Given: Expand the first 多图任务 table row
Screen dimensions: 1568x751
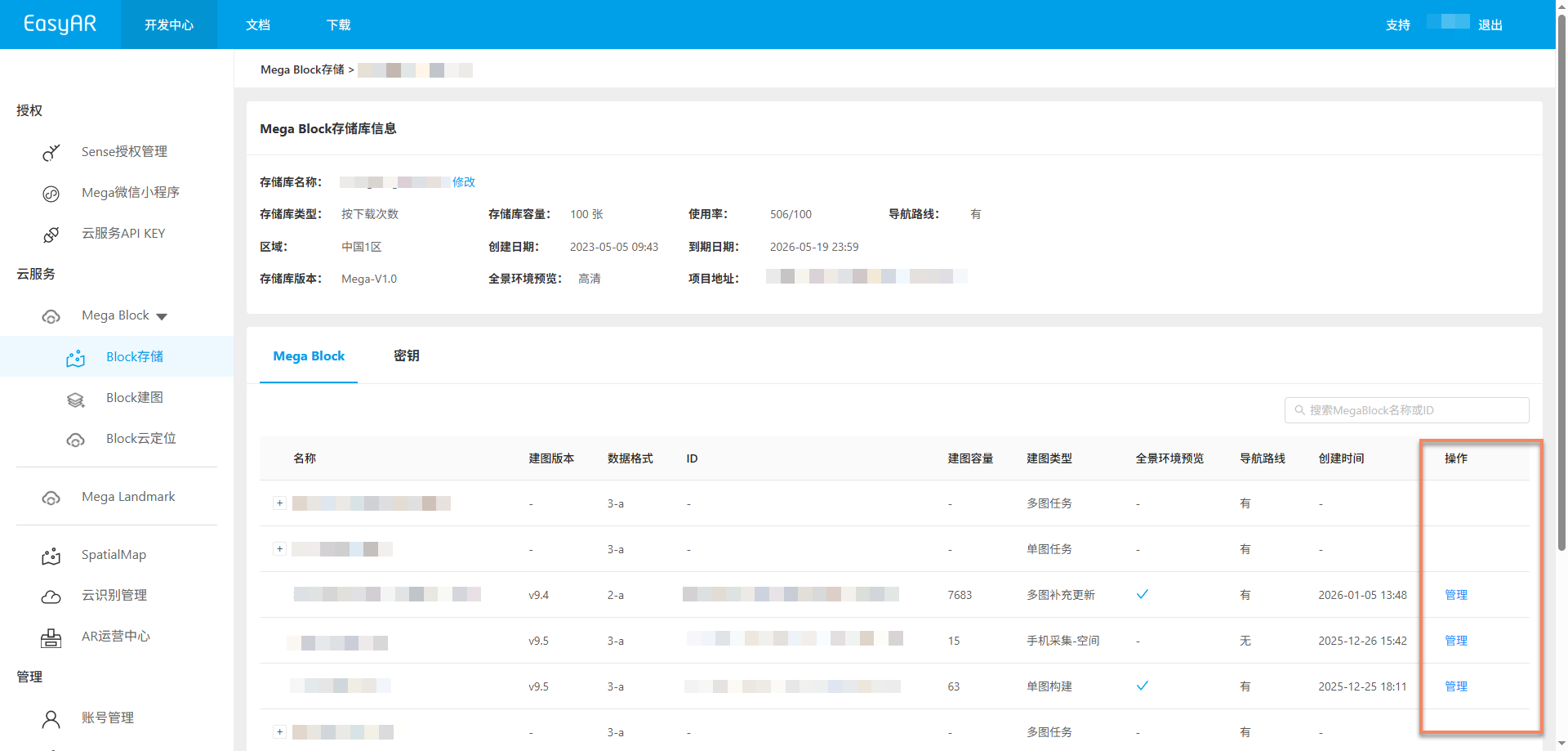Looking at the screenshot, I should coord(279,503).
